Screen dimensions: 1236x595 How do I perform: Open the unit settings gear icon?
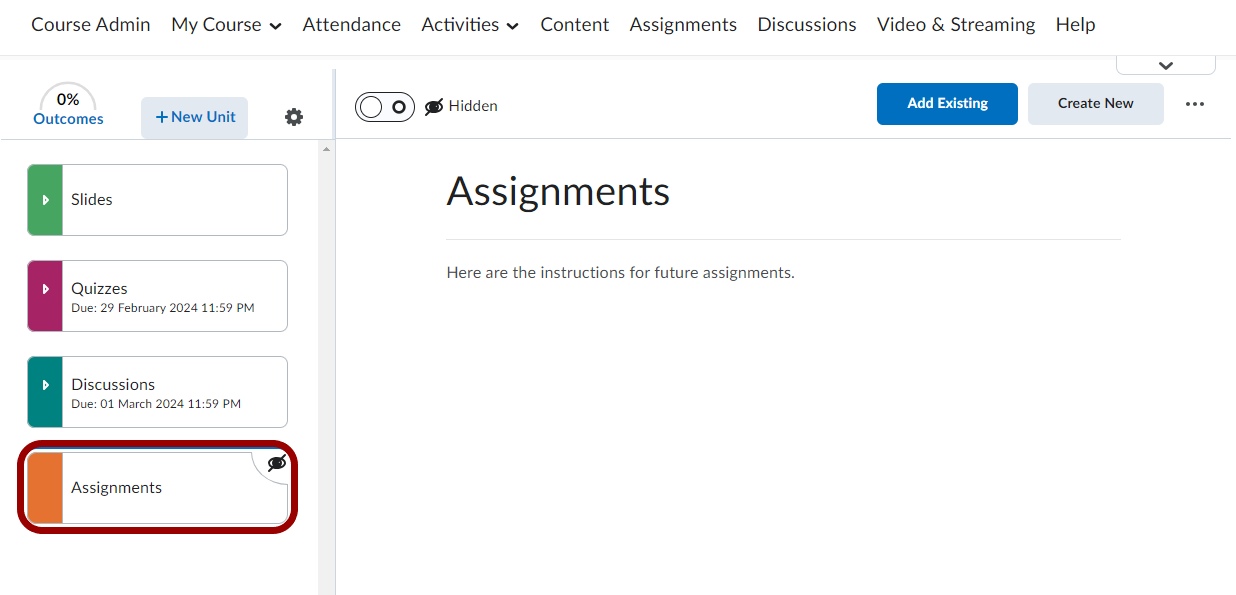294,117
